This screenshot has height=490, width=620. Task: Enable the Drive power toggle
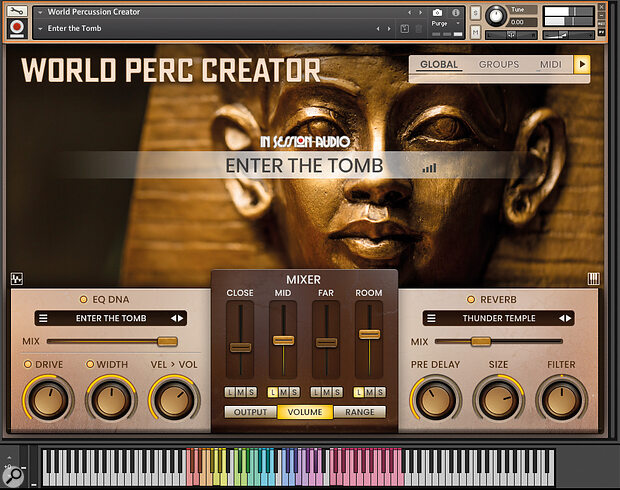click(x=28, y=364)
